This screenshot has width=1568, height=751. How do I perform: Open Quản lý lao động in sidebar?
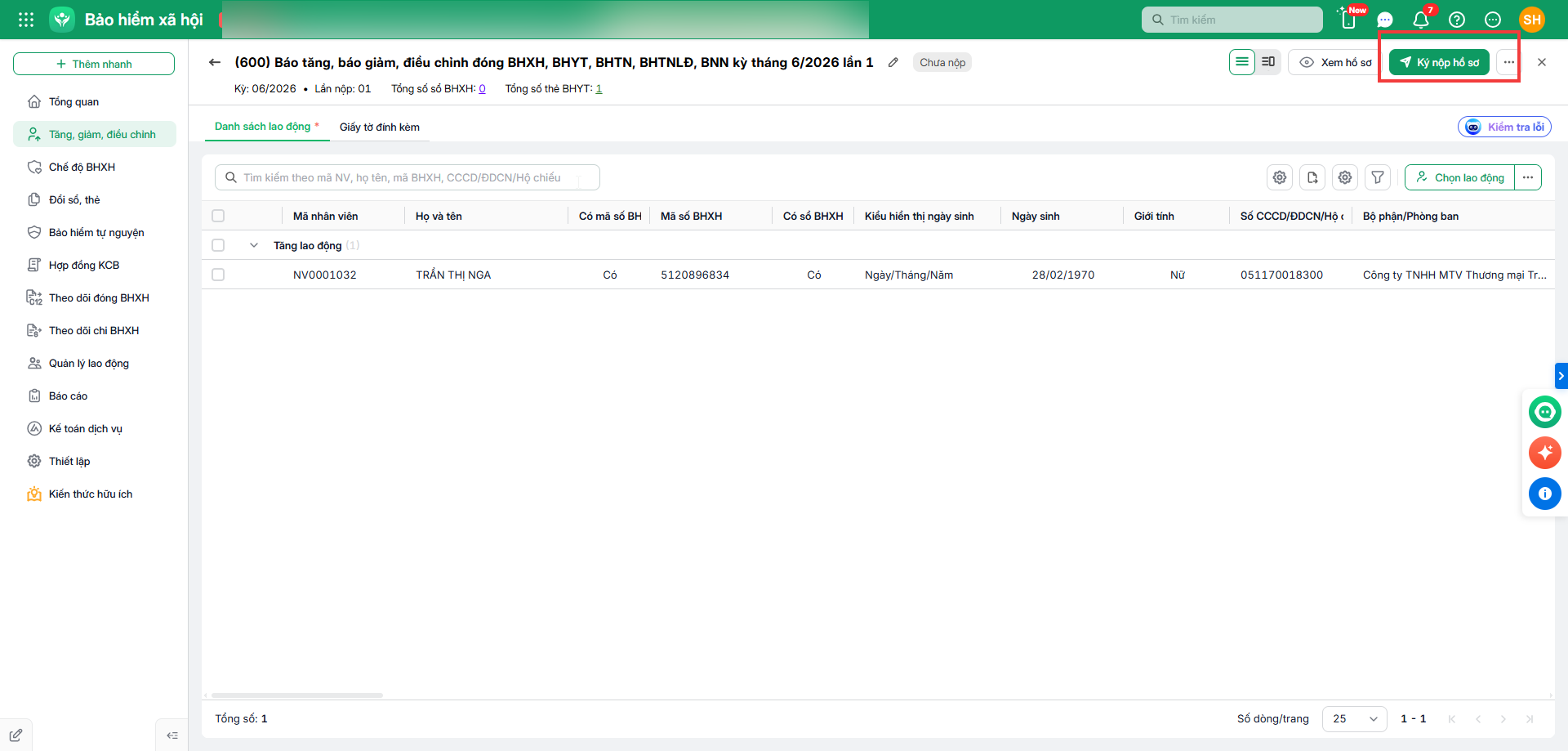[x=95, y=363]
